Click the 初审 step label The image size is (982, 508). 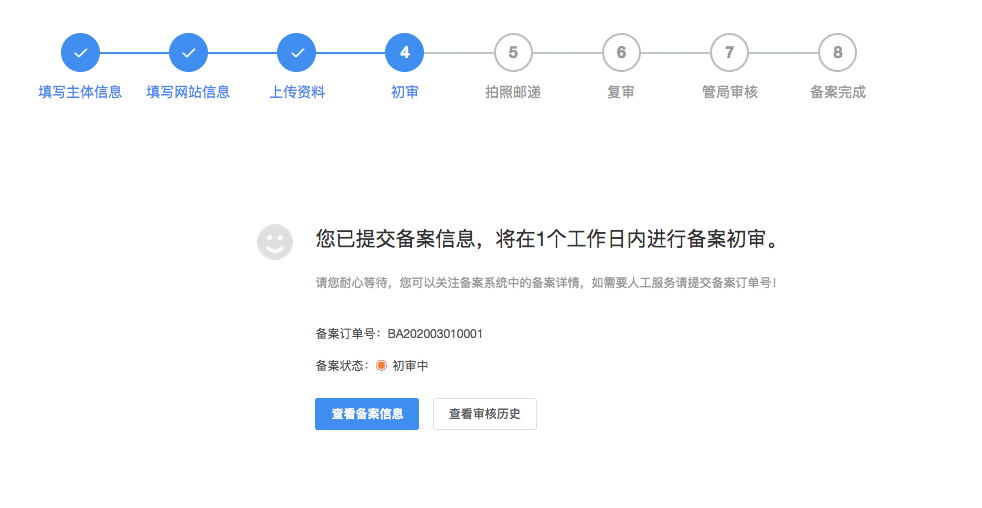click(x=404, y=92)
